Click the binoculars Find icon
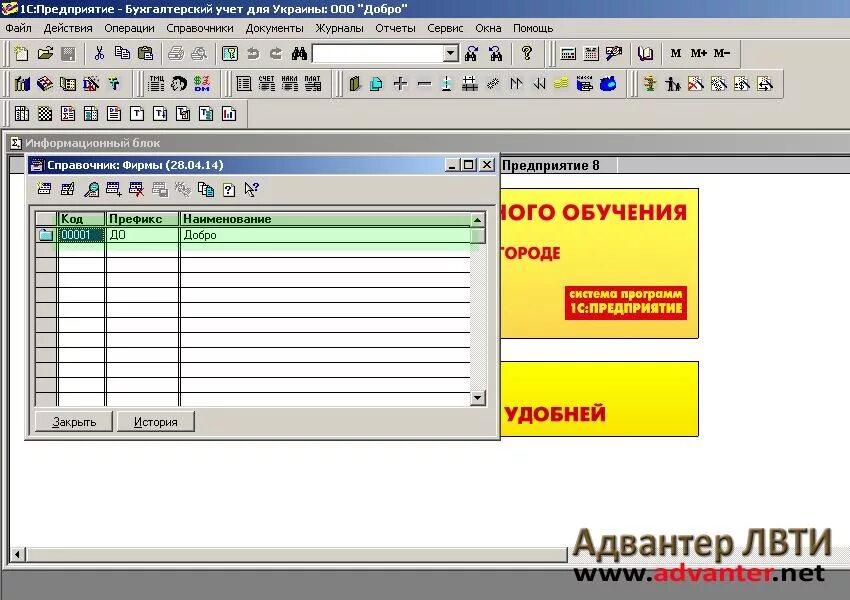This screenshot has width=850, height=600. point(299,53)
